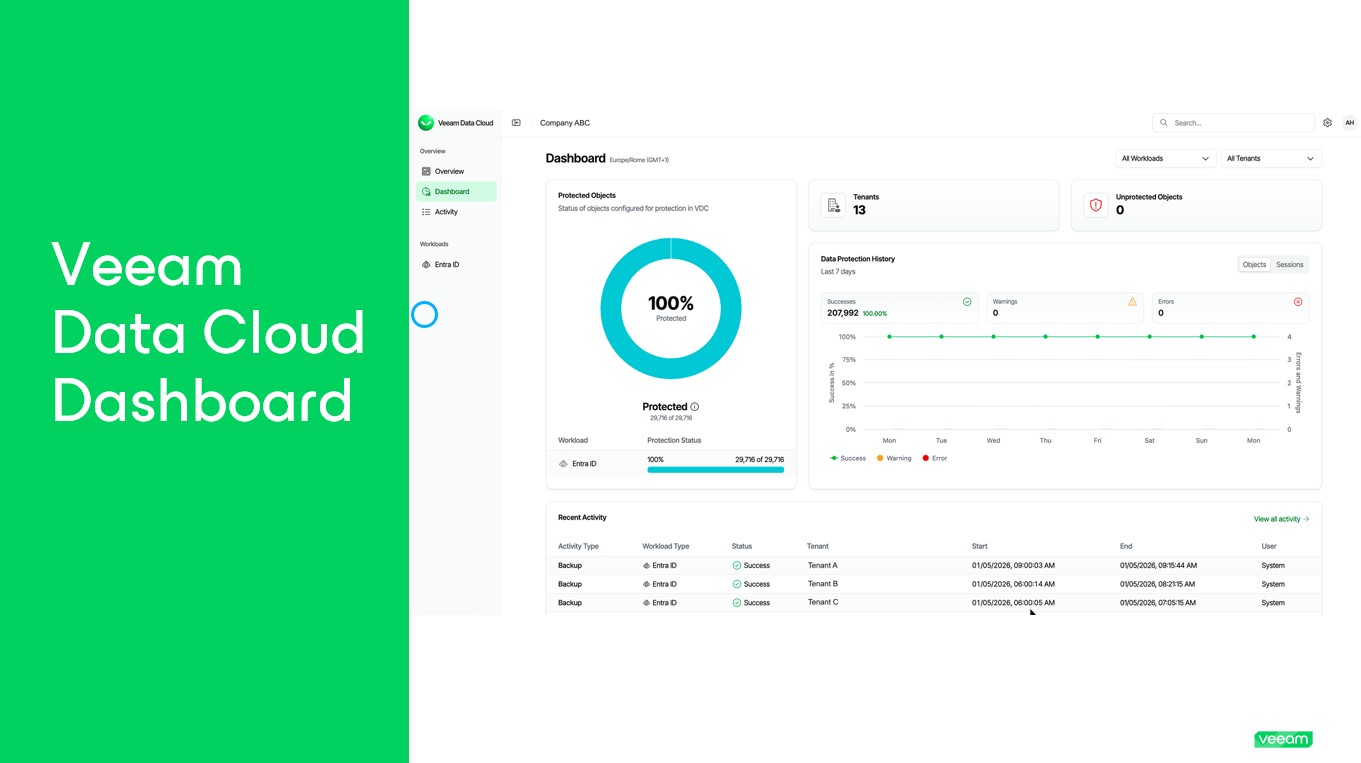
Task: Click the Warnings triangle icon
Action: click(x=1132, y=302)
